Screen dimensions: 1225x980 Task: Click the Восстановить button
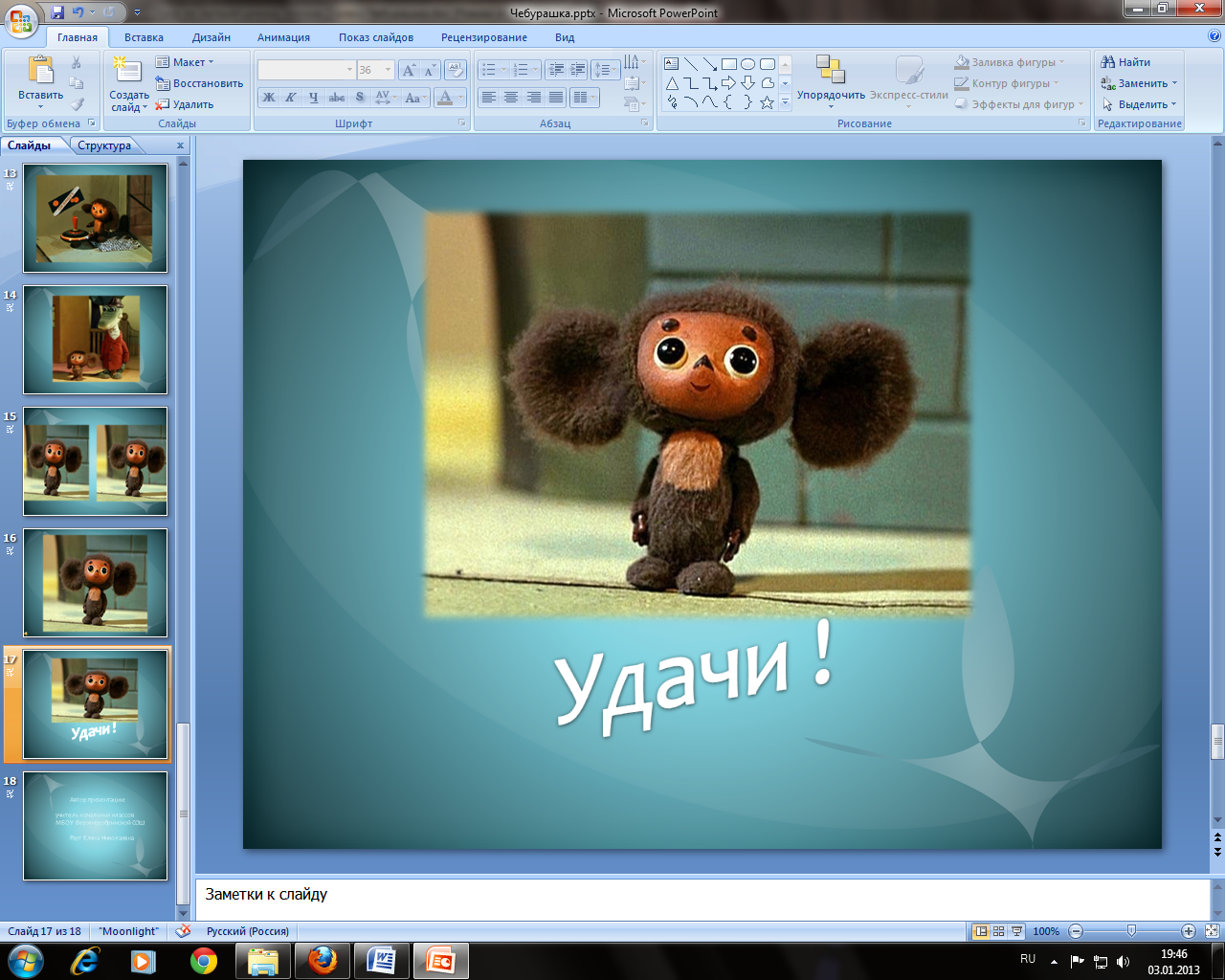[200, 83]
